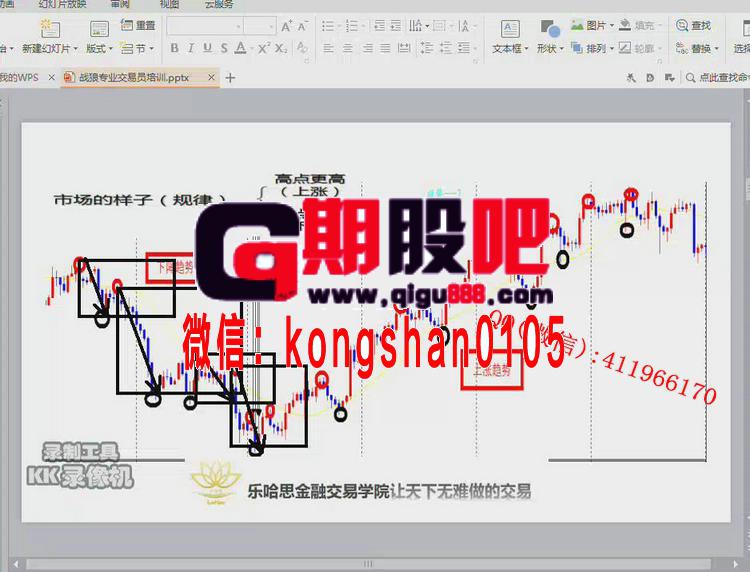Add new document tab with plus button
The image size is (750, 572).
pyautogui.click(x=230, y=77)
